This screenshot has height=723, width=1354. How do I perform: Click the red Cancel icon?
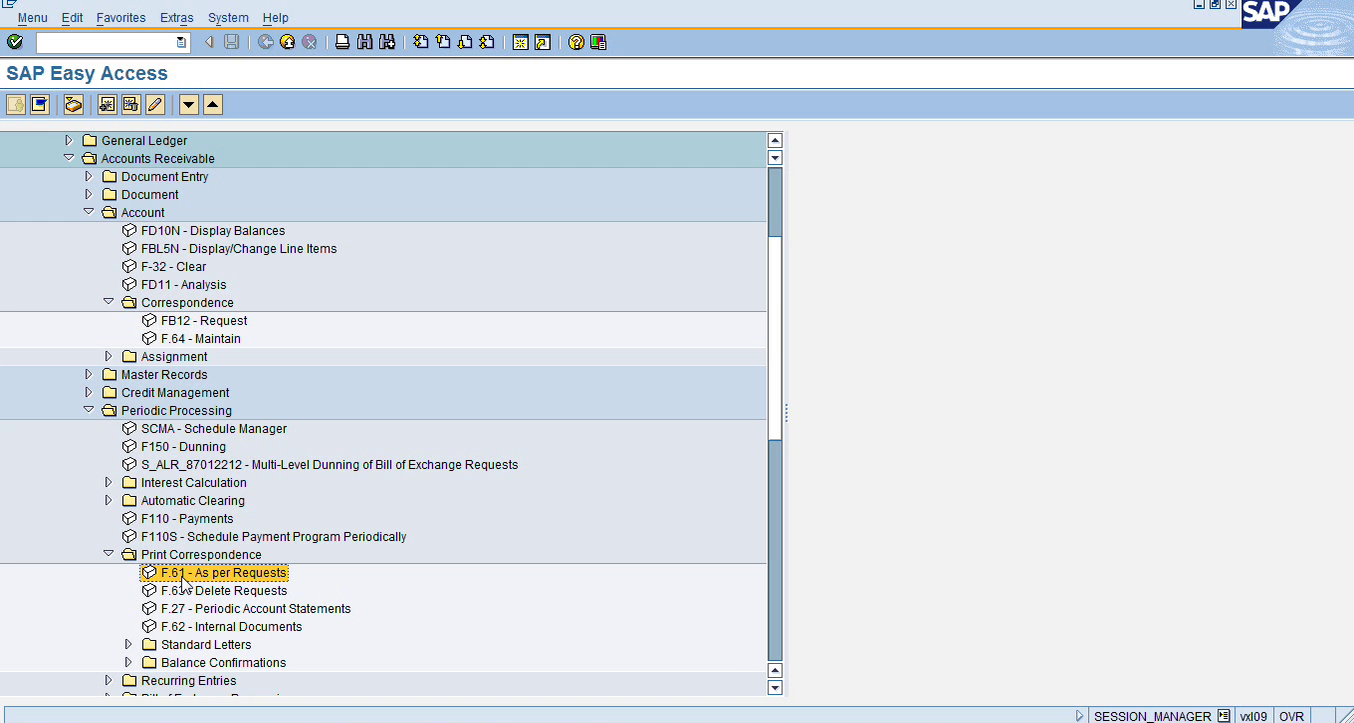(x=309, y=42)
